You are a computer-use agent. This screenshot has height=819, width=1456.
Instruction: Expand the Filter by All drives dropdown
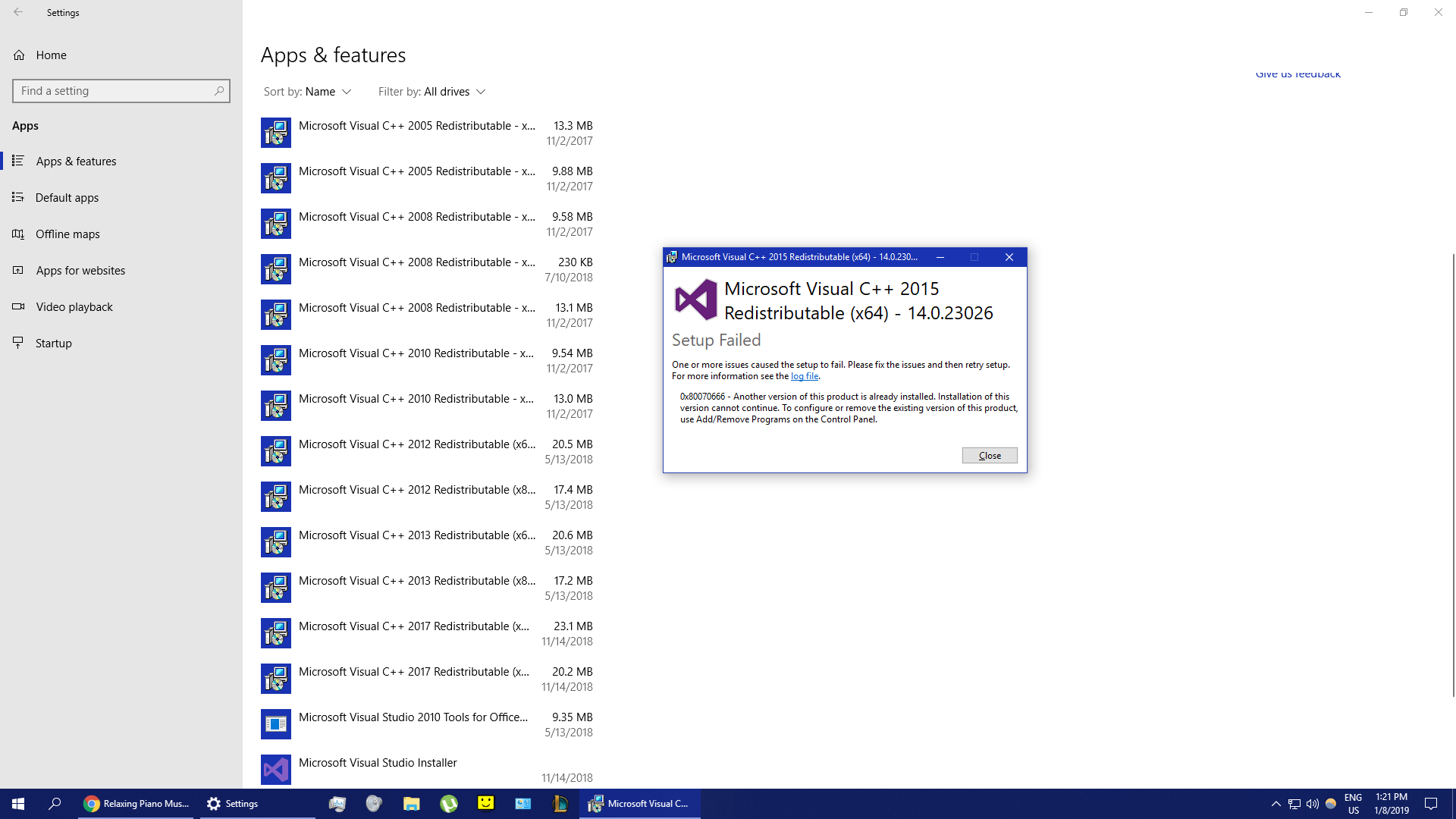tap(431, 92)
